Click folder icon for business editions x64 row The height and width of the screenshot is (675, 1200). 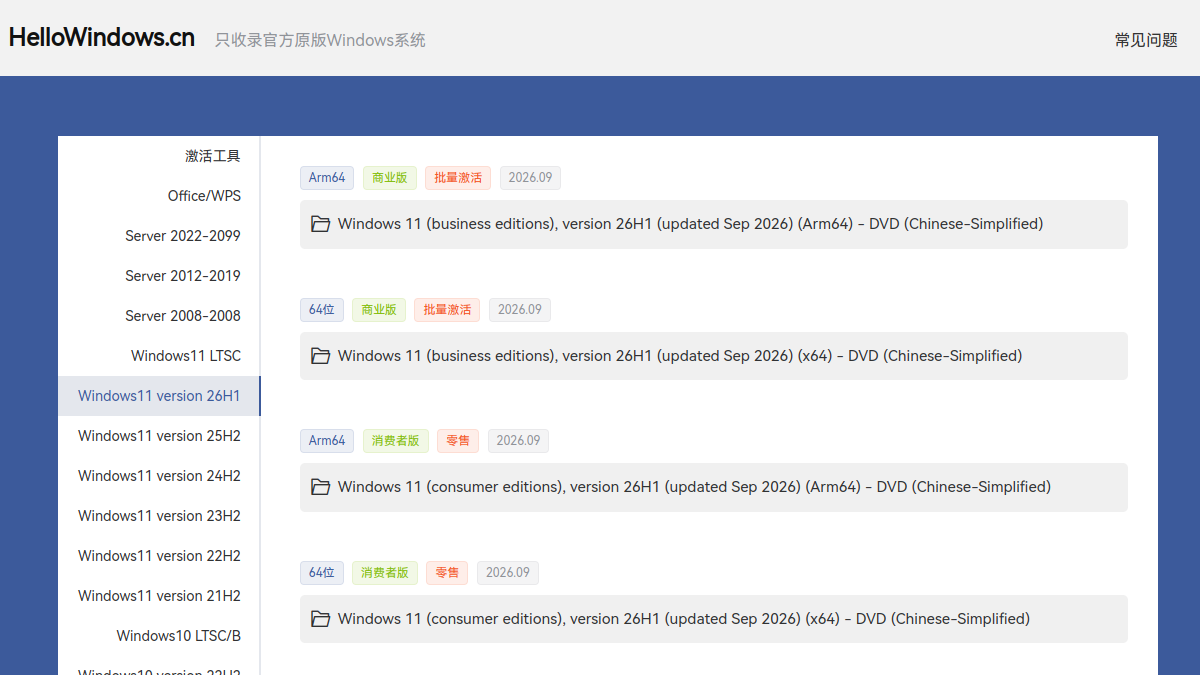(320, 356)
